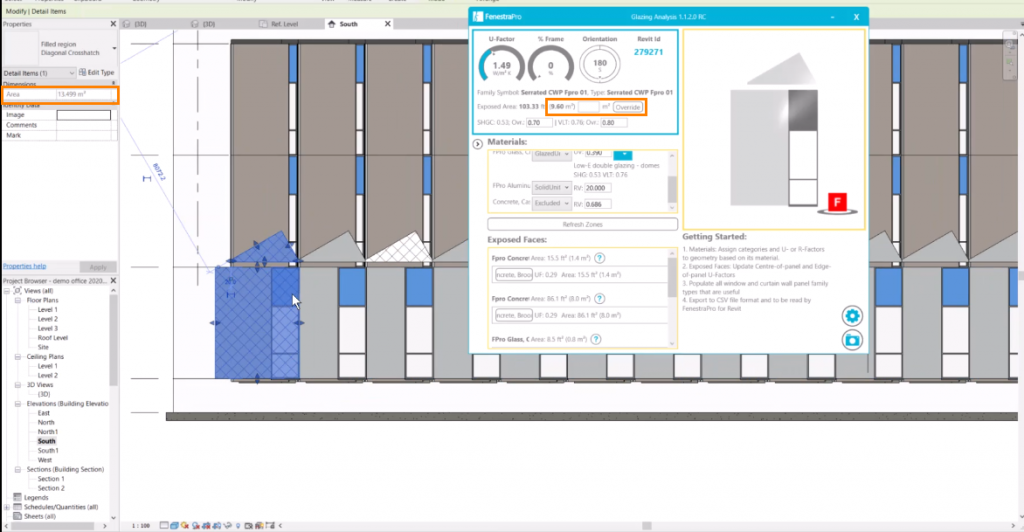This screenshot has width=1024, height=532.
Task: Open Roof Level floor plan in browser
Action: [52, 338]
